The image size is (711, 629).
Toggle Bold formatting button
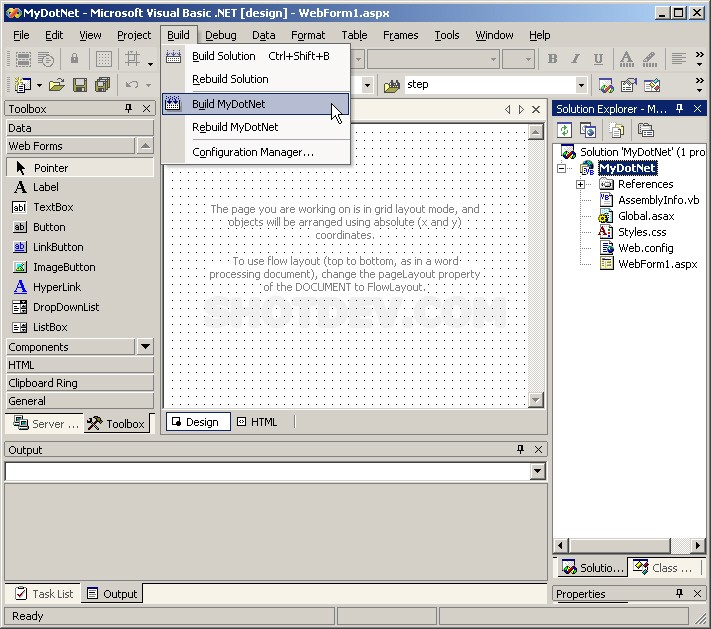[x=552, y=59]
